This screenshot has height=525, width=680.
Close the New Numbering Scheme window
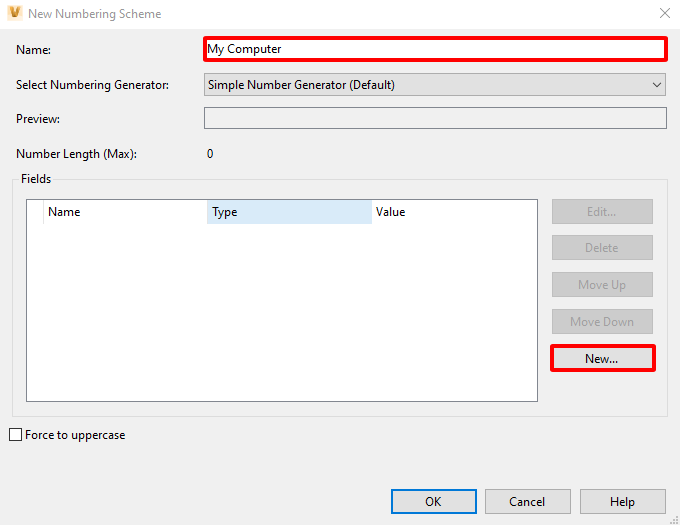pyautogui.click(x=664, y=13)
